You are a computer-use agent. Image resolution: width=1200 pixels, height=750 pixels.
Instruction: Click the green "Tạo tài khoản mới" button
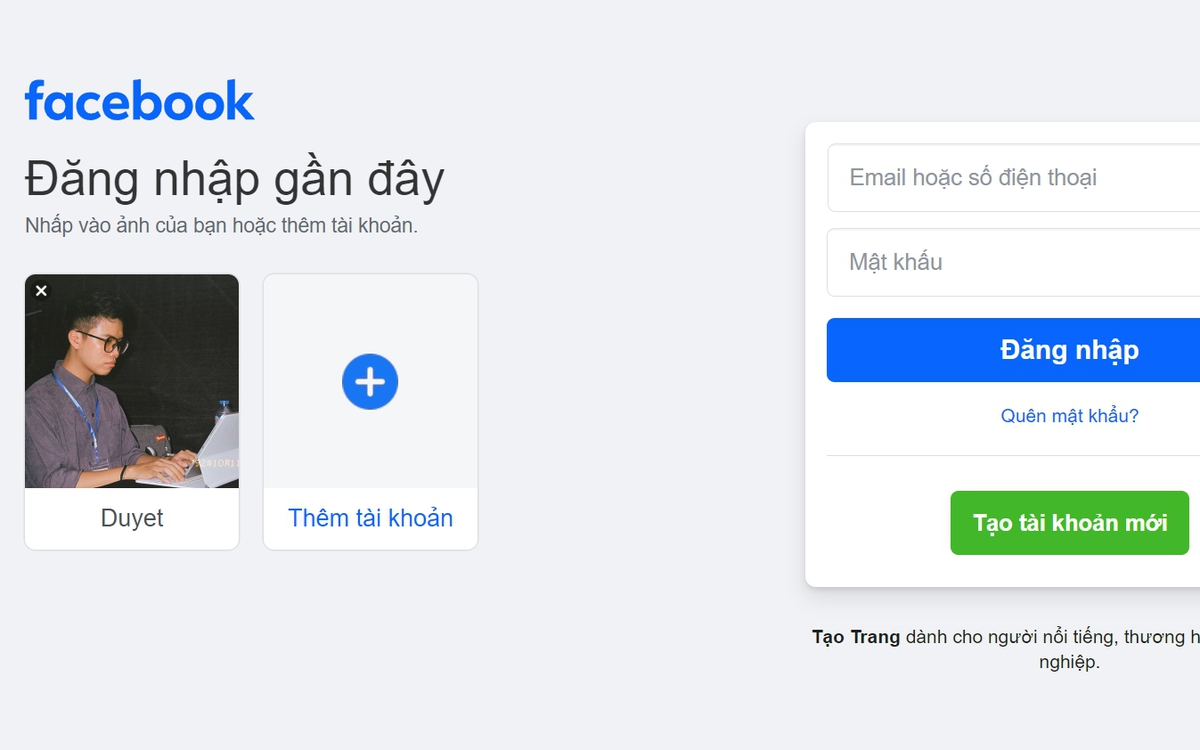[x=1069, y=523]
